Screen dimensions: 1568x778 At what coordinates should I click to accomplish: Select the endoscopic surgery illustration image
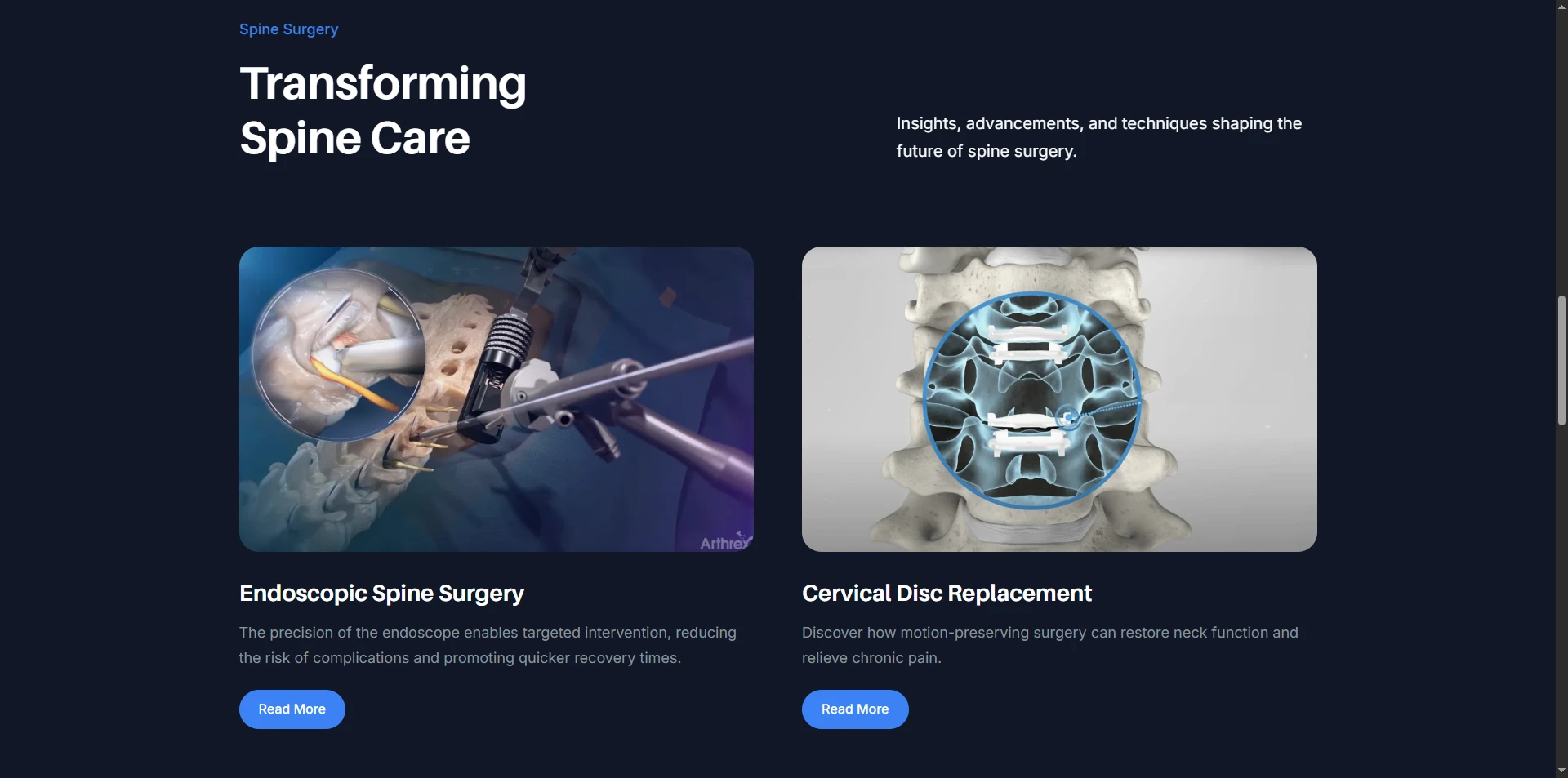[497, 399]
